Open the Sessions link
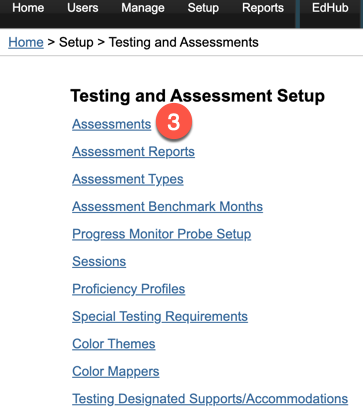 (99, 262)
